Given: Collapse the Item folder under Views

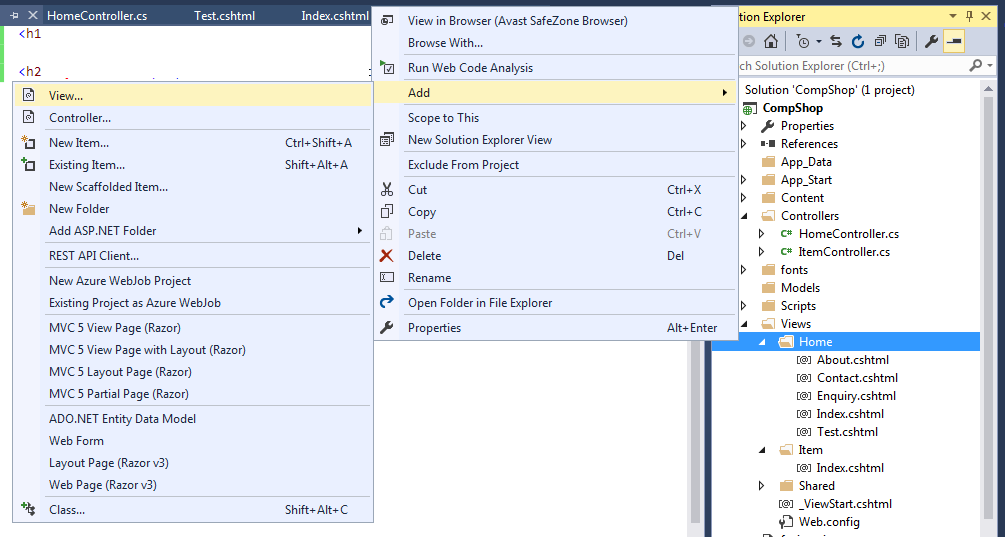Looking at the screenshot, I should point(762,450).
